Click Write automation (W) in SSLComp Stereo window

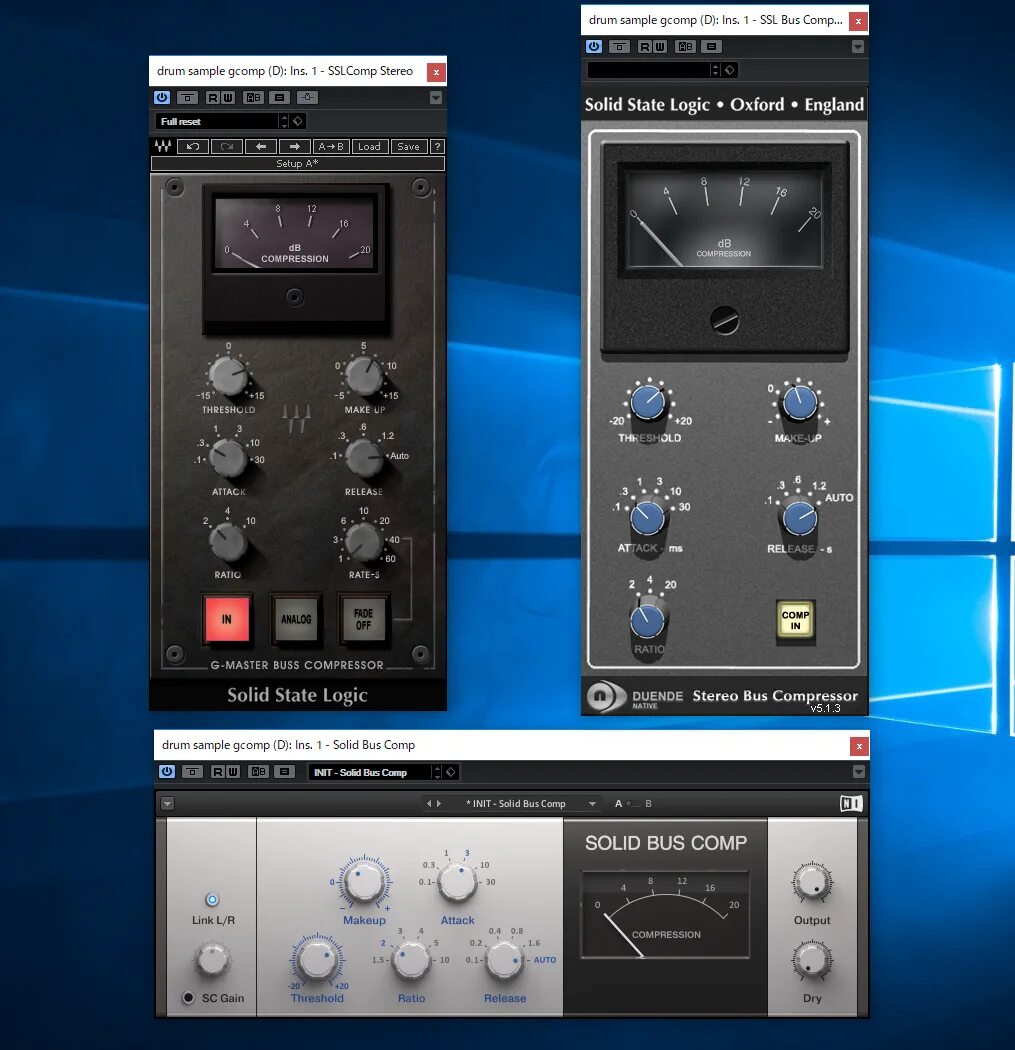point(227,98)
